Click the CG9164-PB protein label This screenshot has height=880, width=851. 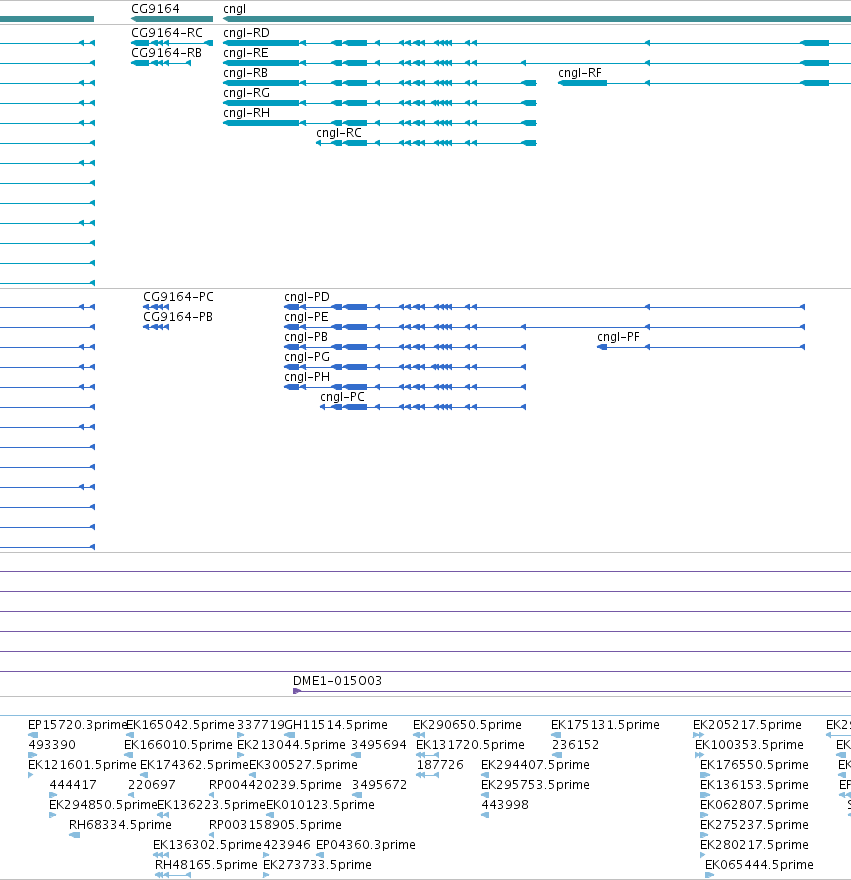178,317
